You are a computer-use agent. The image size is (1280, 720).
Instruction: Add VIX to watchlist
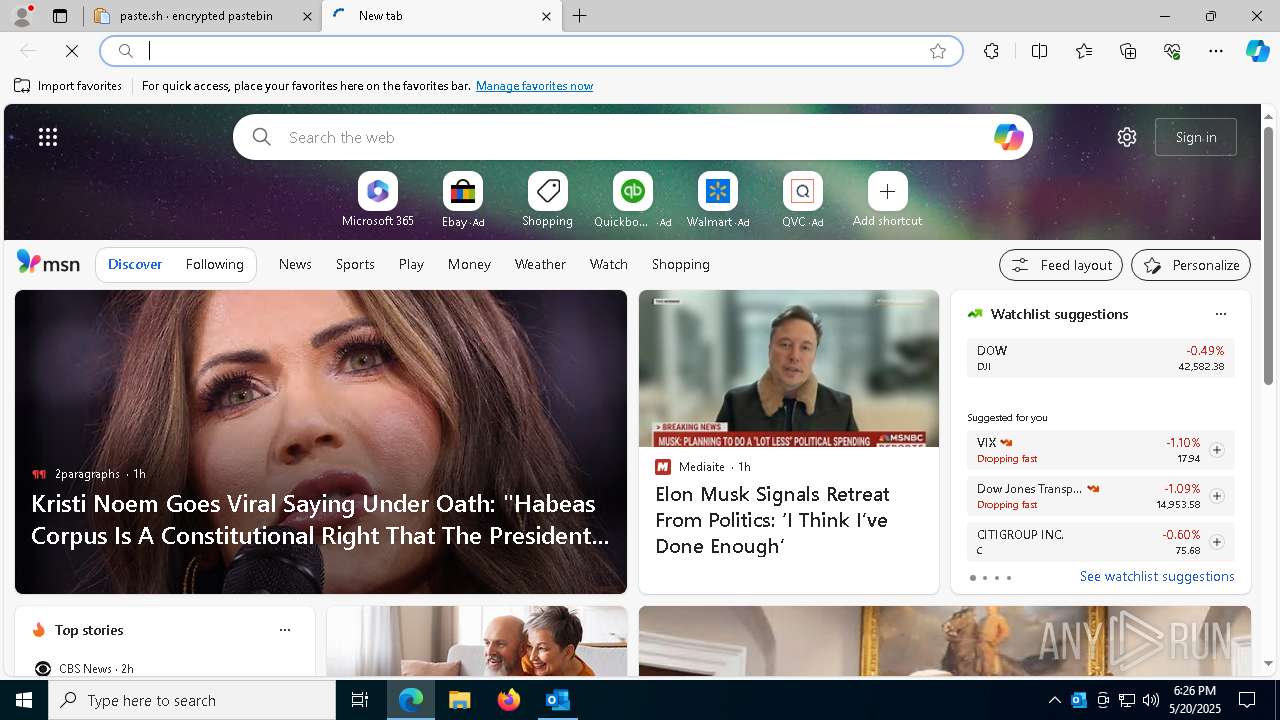(x=1216, y=450)
